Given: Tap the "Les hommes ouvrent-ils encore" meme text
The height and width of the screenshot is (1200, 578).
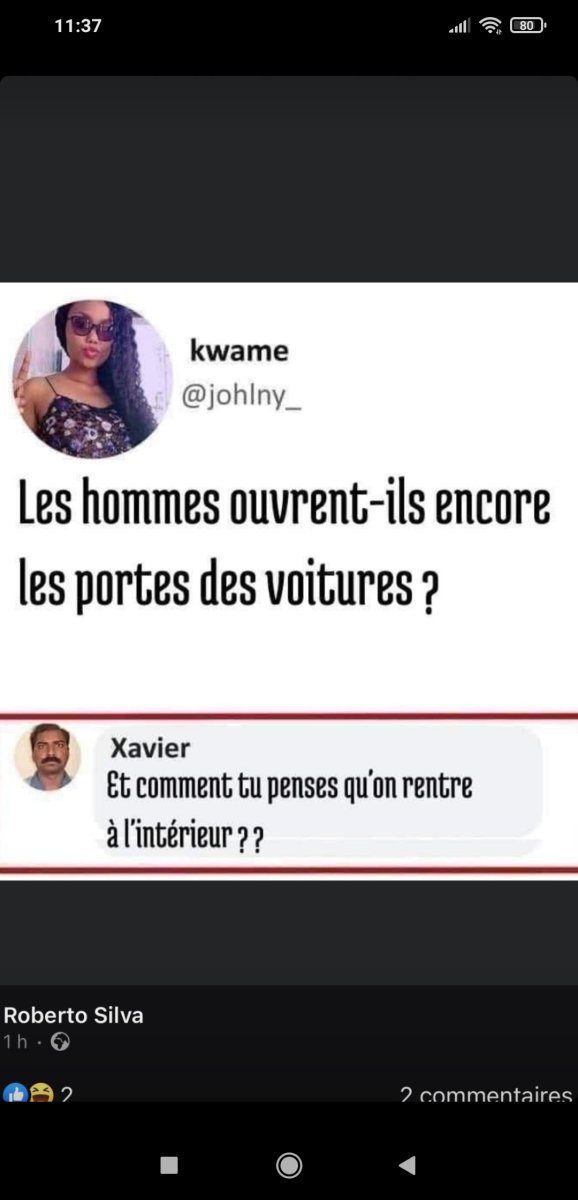Looking at the screenshot, I should pos(285,506).
